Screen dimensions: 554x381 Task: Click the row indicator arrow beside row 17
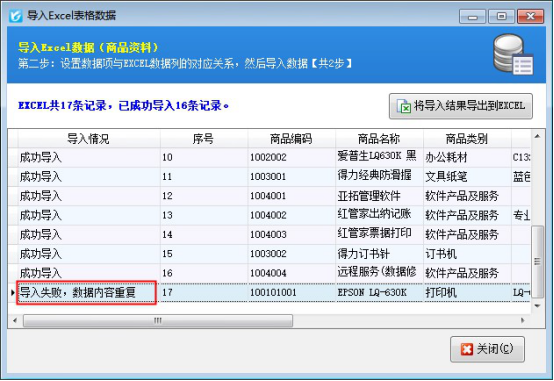pyautogui.click(x=13, y=292)
